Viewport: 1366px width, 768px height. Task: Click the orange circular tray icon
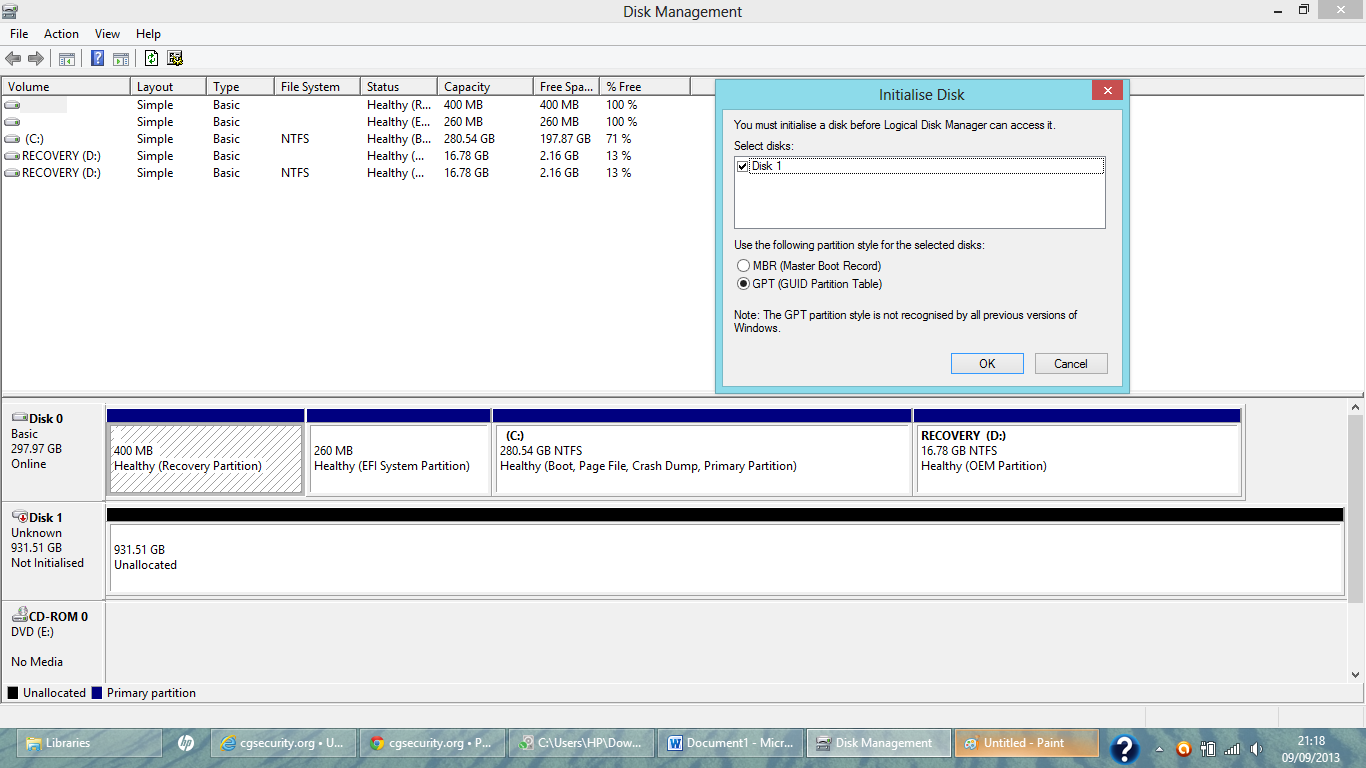[1184, 749]
